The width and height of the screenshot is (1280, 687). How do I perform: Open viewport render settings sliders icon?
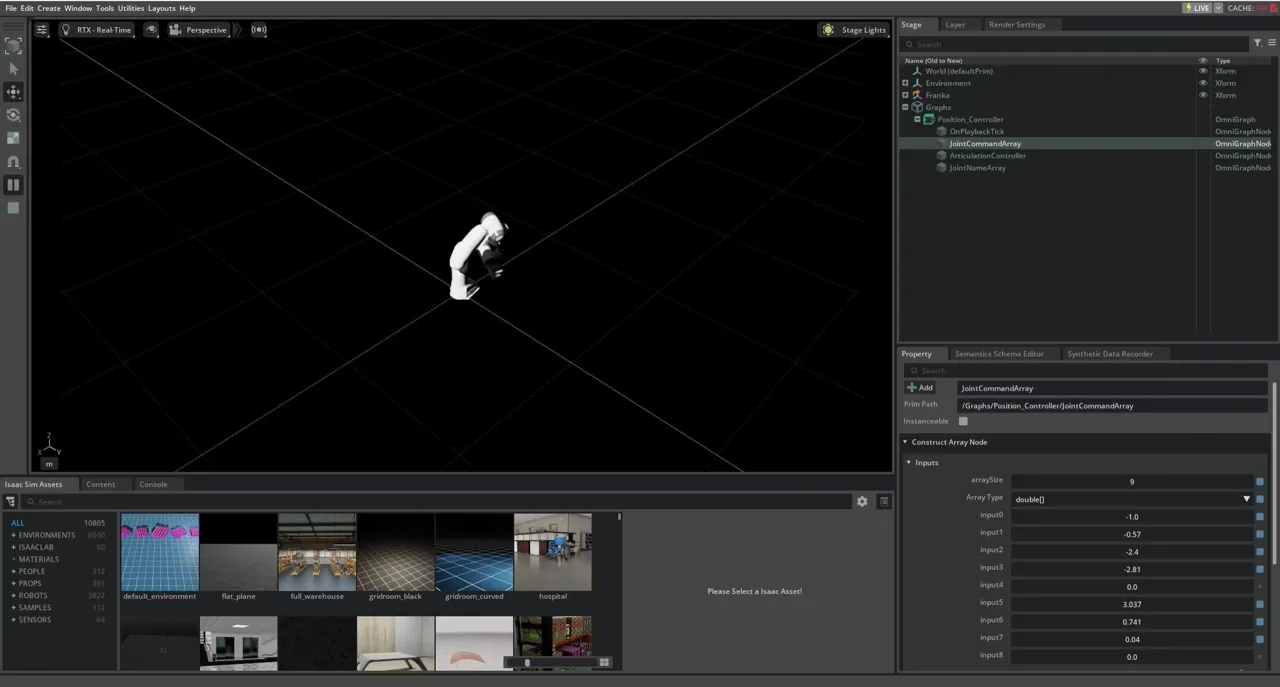pyautogui.click(x=41, y=29)
